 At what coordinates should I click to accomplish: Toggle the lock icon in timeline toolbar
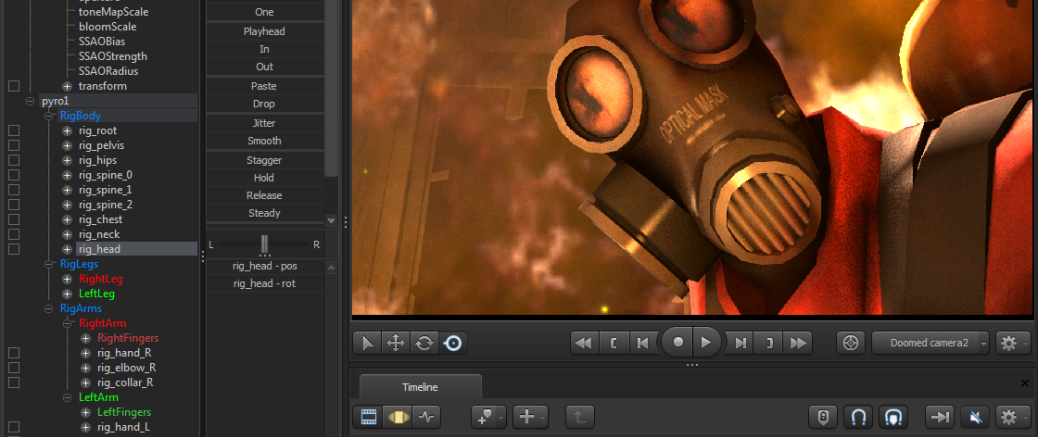(823, 417)
